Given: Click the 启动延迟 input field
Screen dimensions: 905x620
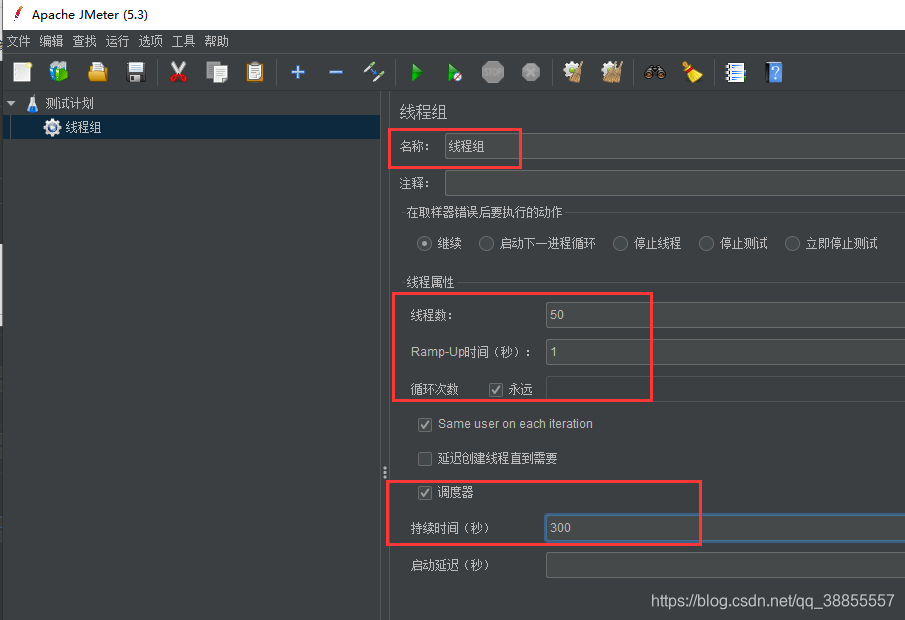Looking at the screenshot, I should click(726, 565).
